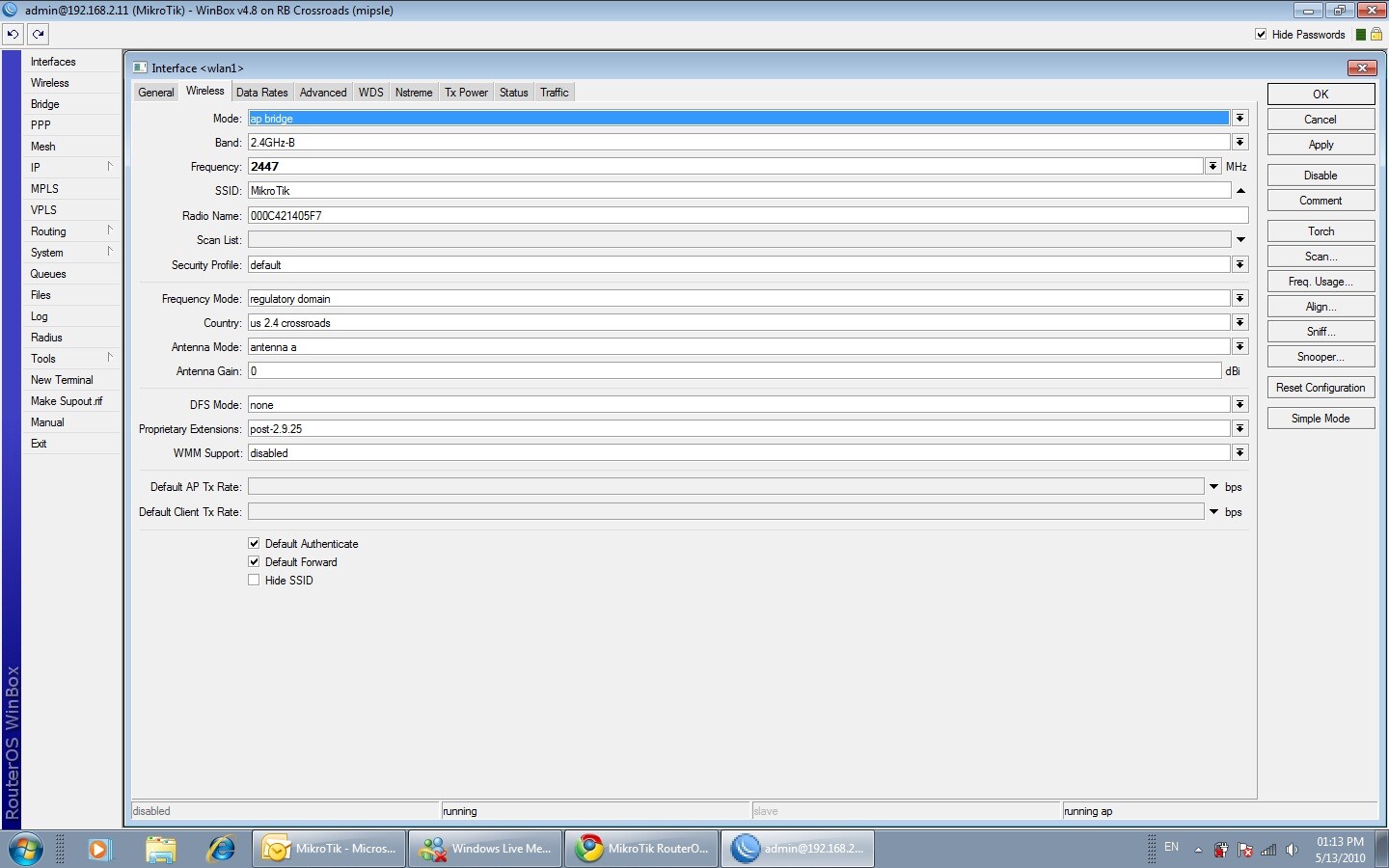Show hidden system tray icons
The height and width of the screenshot is (868, 1389).
1198,850
